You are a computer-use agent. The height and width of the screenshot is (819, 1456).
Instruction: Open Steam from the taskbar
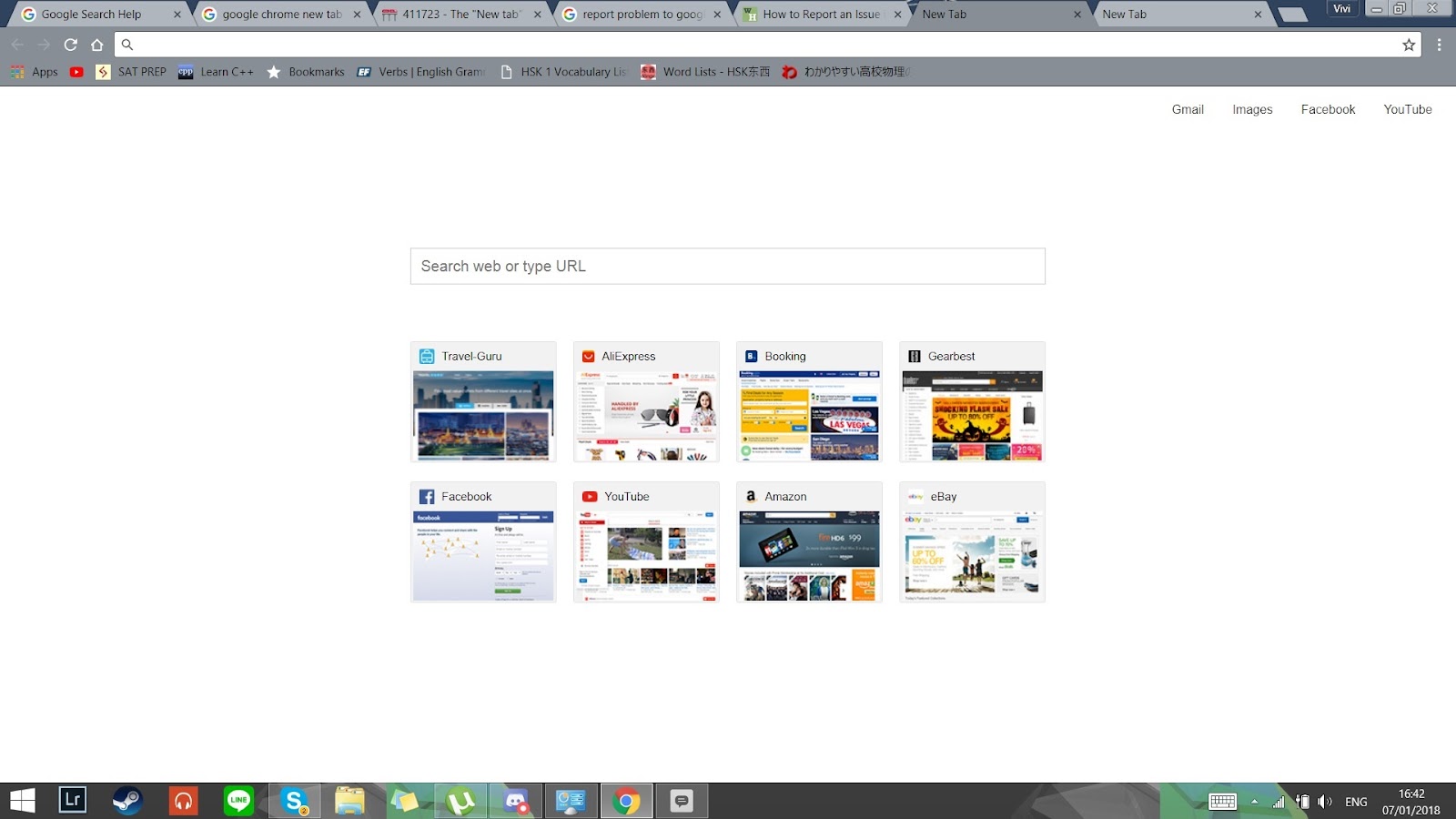click(127, 801)
